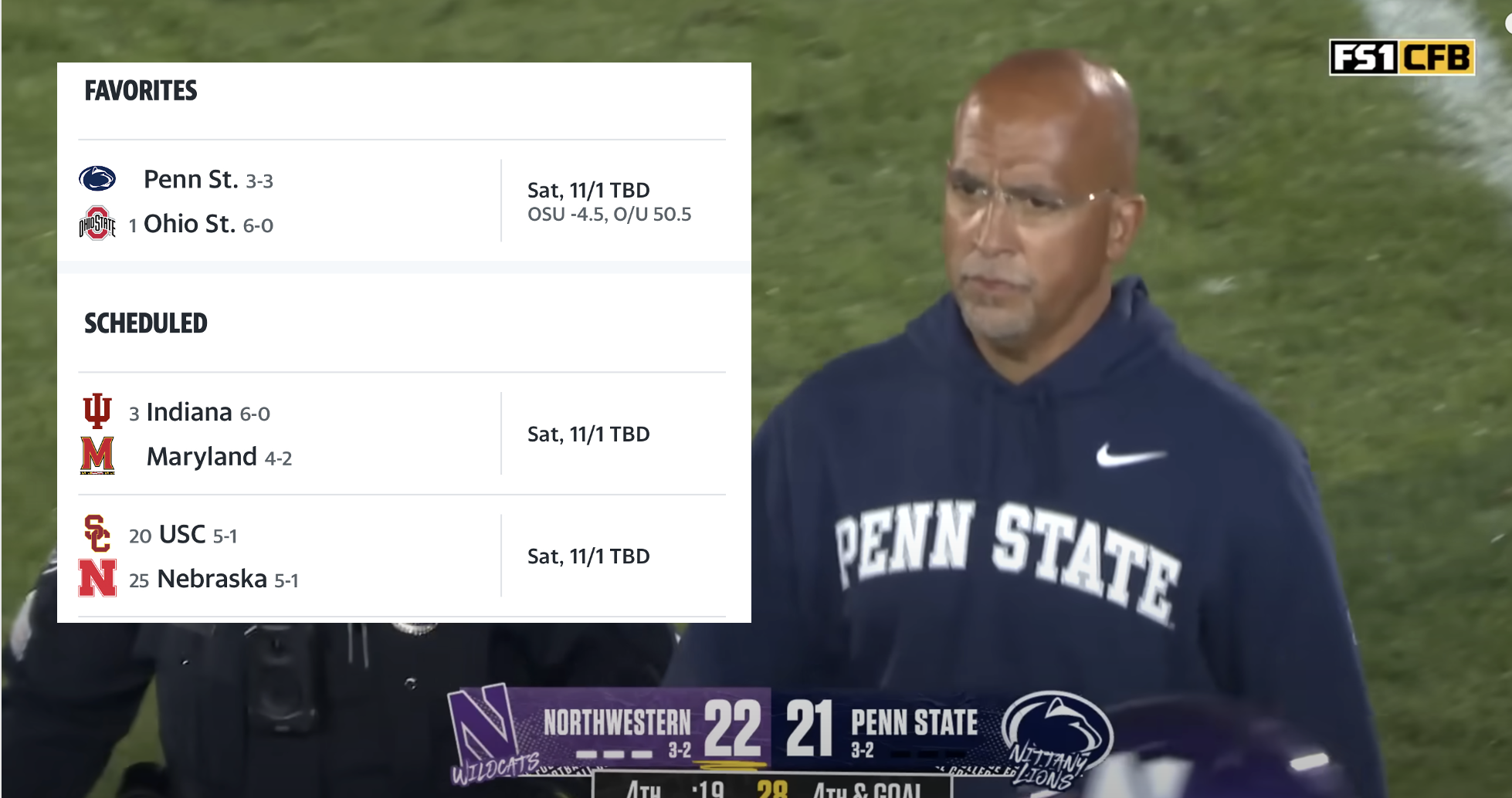This screenshot has height=798, width=1512.
Task: Click the Ohio State logo
Action: pos(97,224)
